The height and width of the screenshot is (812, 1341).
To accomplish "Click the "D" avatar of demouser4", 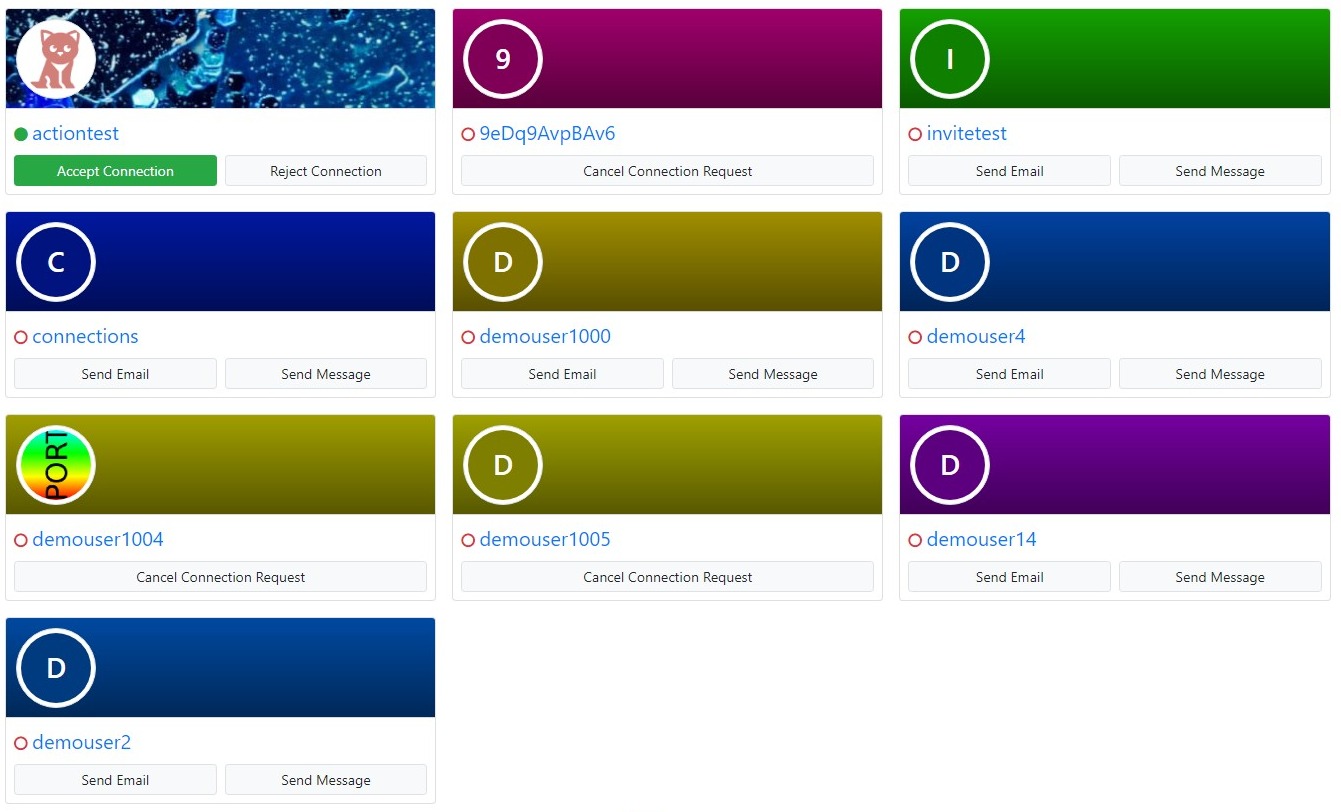I will 950,262.
